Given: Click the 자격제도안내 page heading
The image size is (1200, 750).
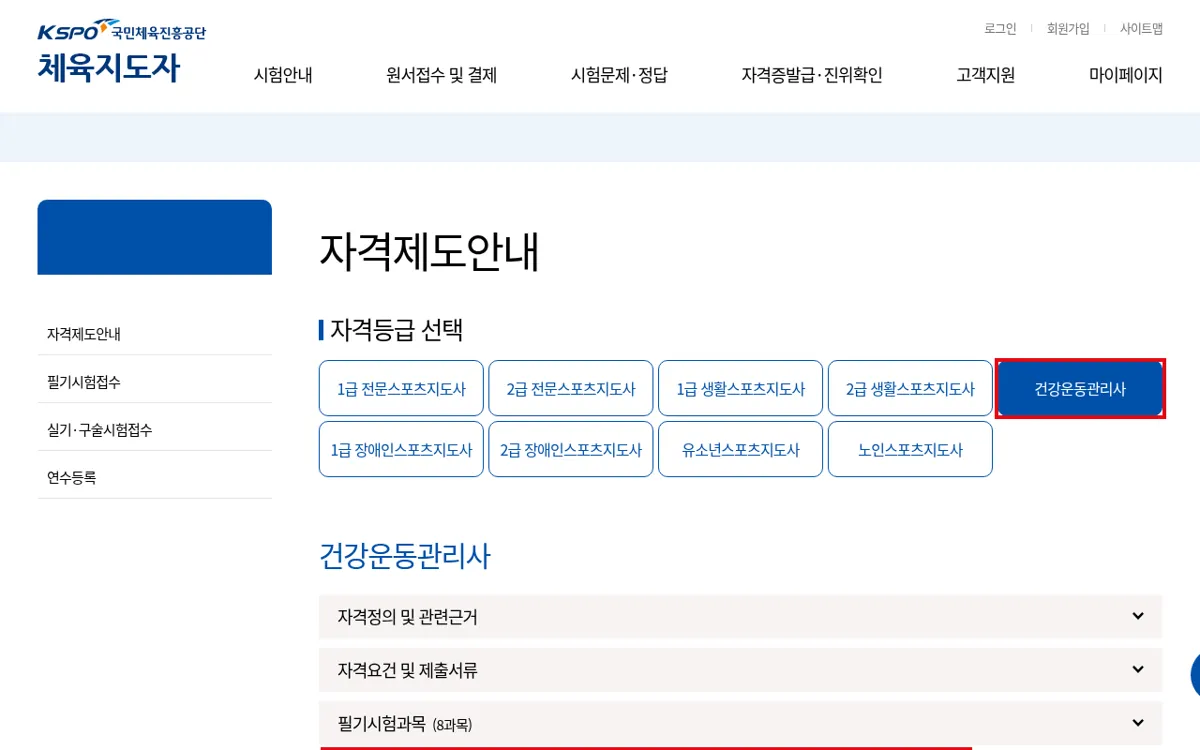Looking at the screenshot, I should (x=429, y=251).
